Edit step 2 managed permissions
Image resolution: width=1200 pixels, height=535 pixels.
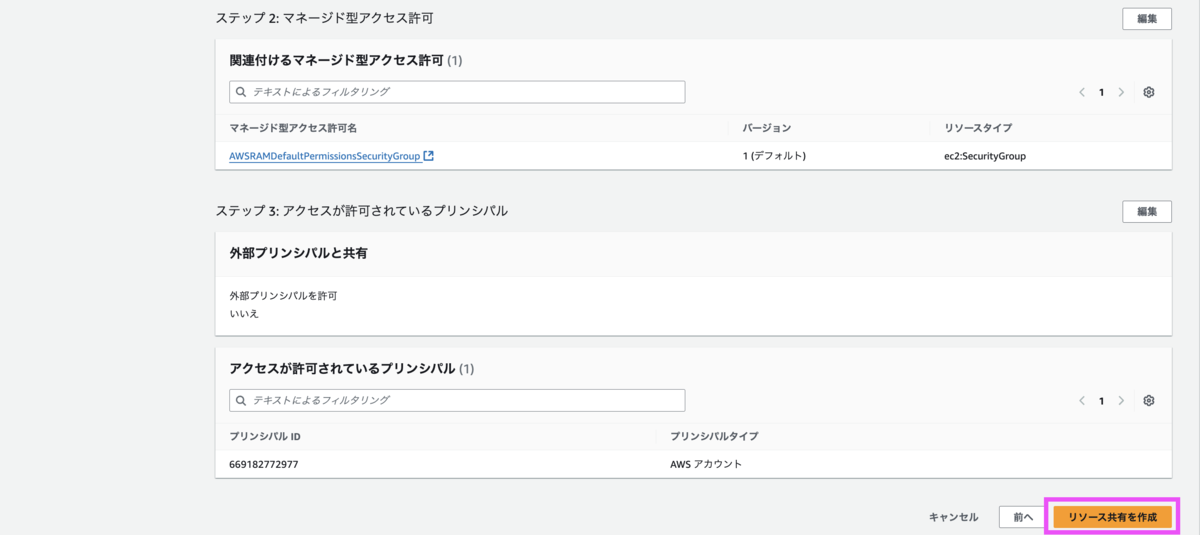(1147, 19)
